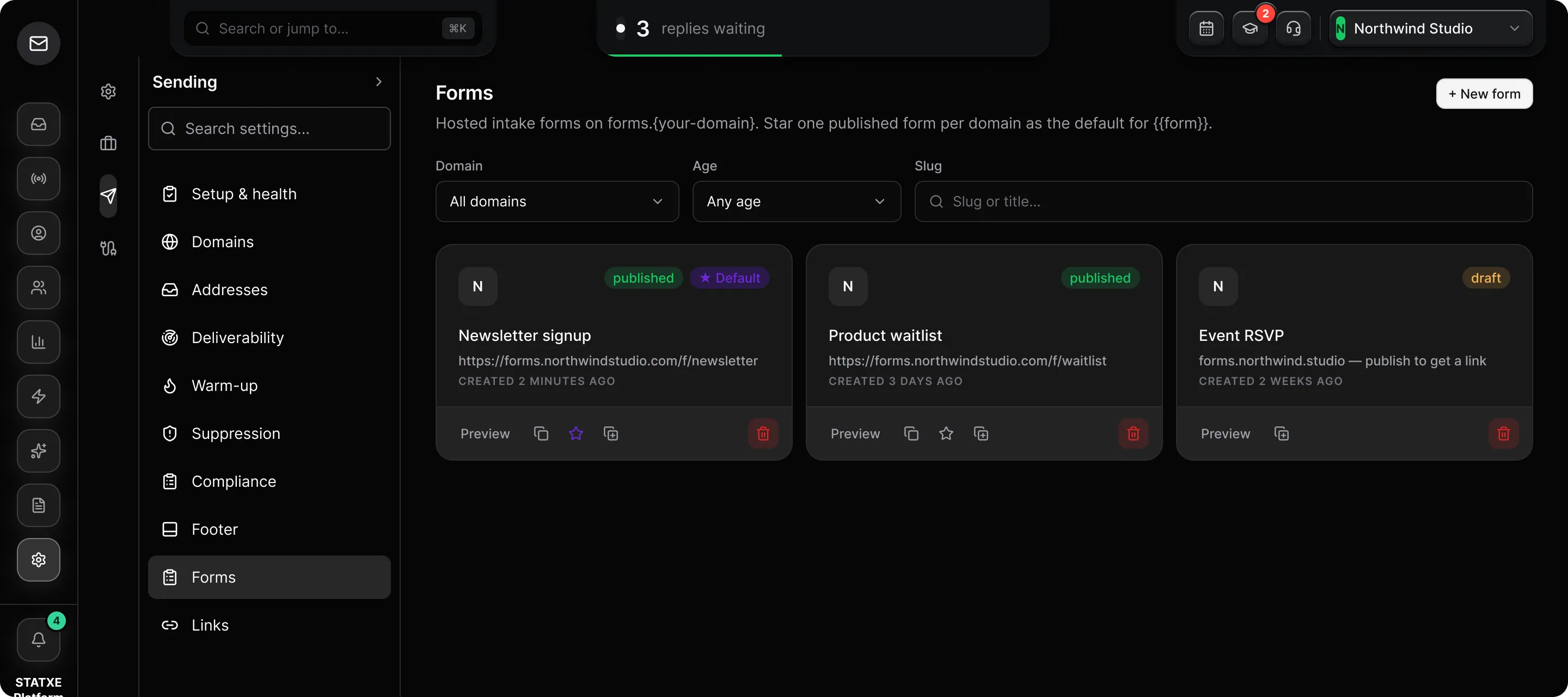Open Deliverability settings
The height and width of the screenshot is (697, 1568).
pyautogui.click(x=269, y=338)
